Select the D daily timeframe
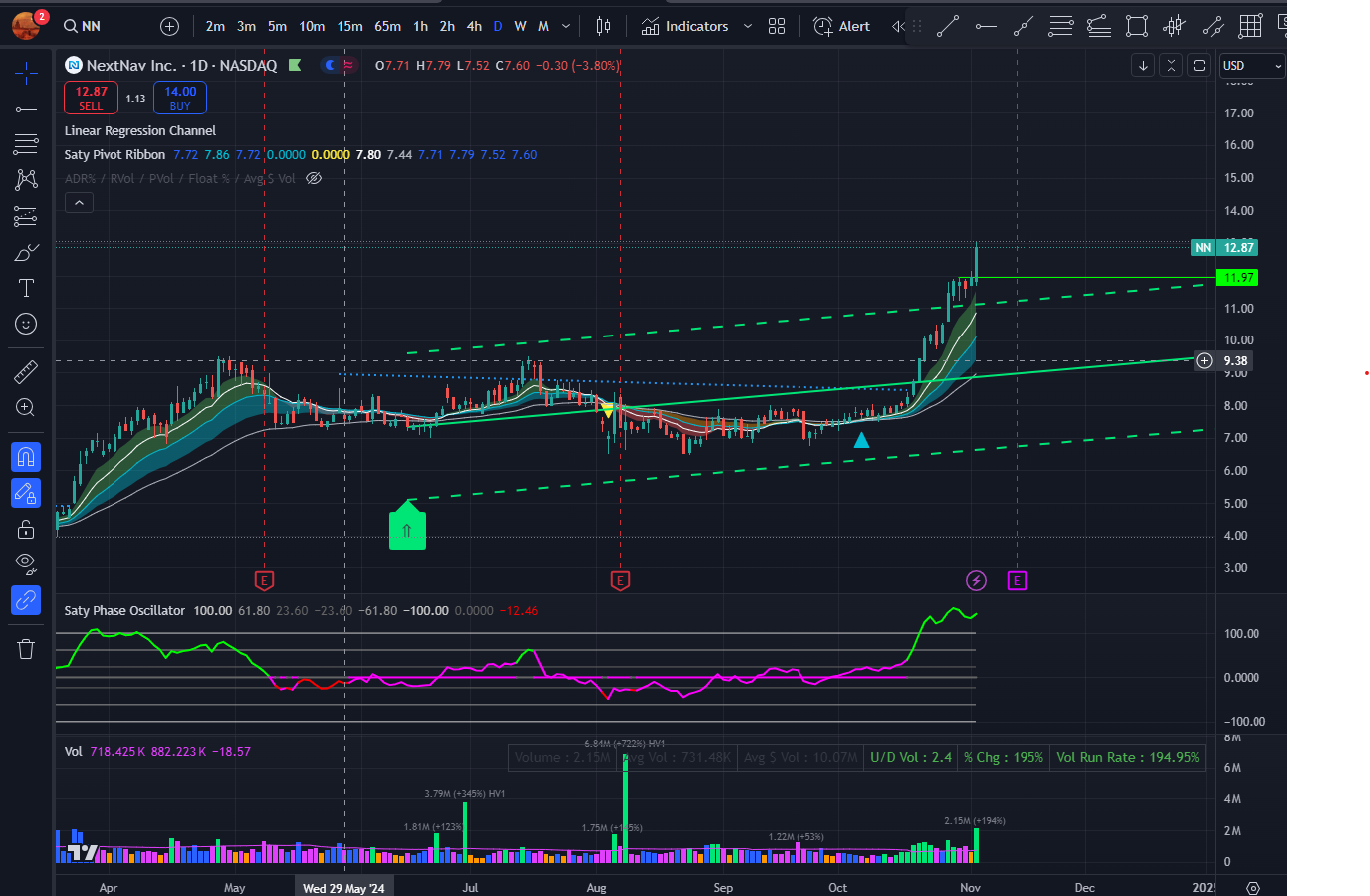The width and height of the screenshot is (1370, 896). click(498, 26)
